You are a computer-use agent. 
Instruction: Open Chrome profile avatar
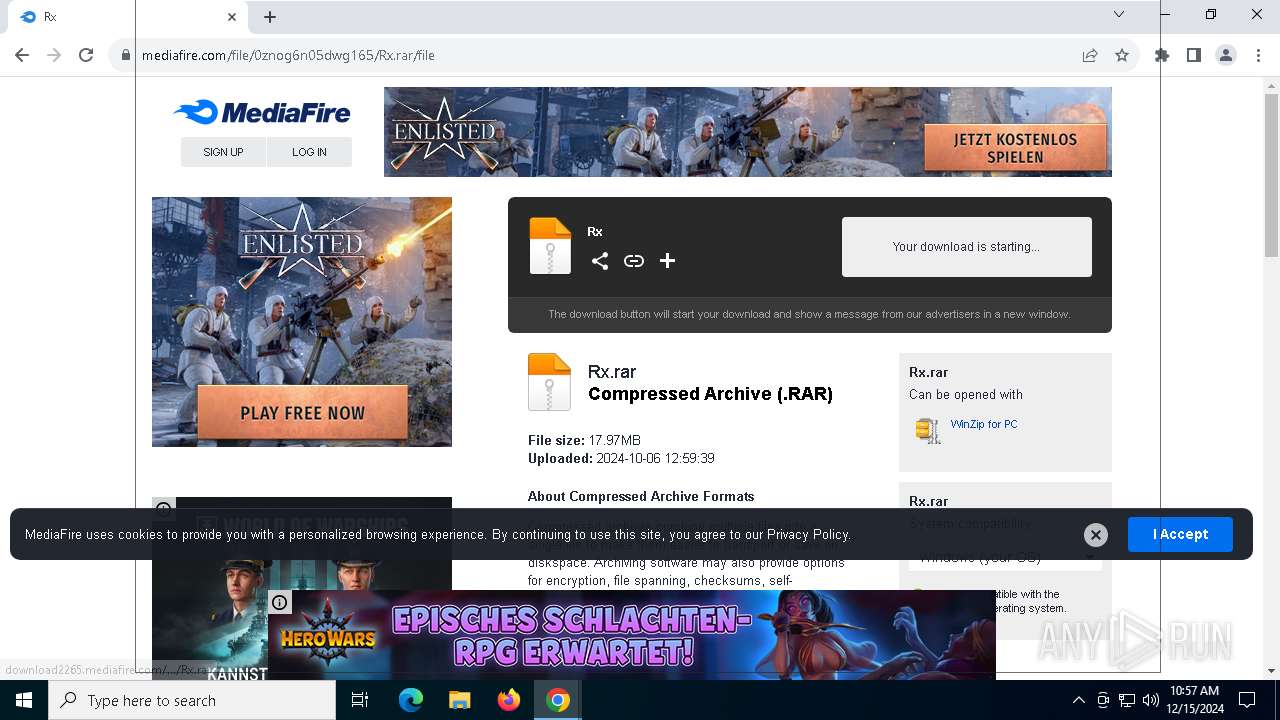point(1226,55)
